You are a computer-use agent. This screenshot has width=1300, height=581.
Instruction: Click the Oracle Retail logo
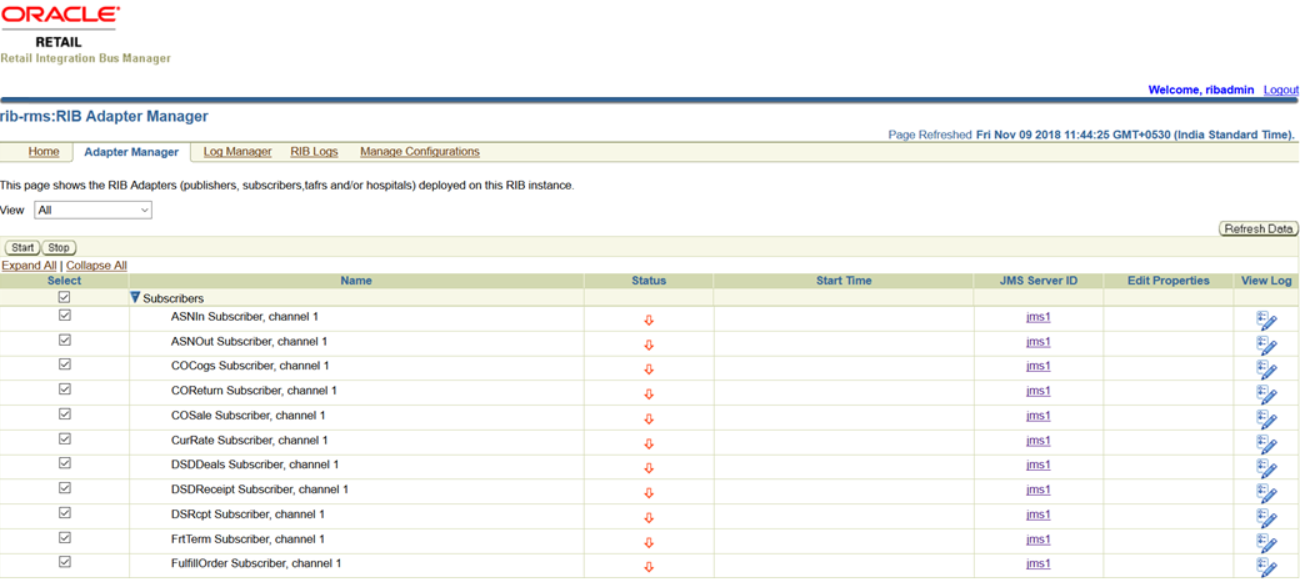coord(60,27)
